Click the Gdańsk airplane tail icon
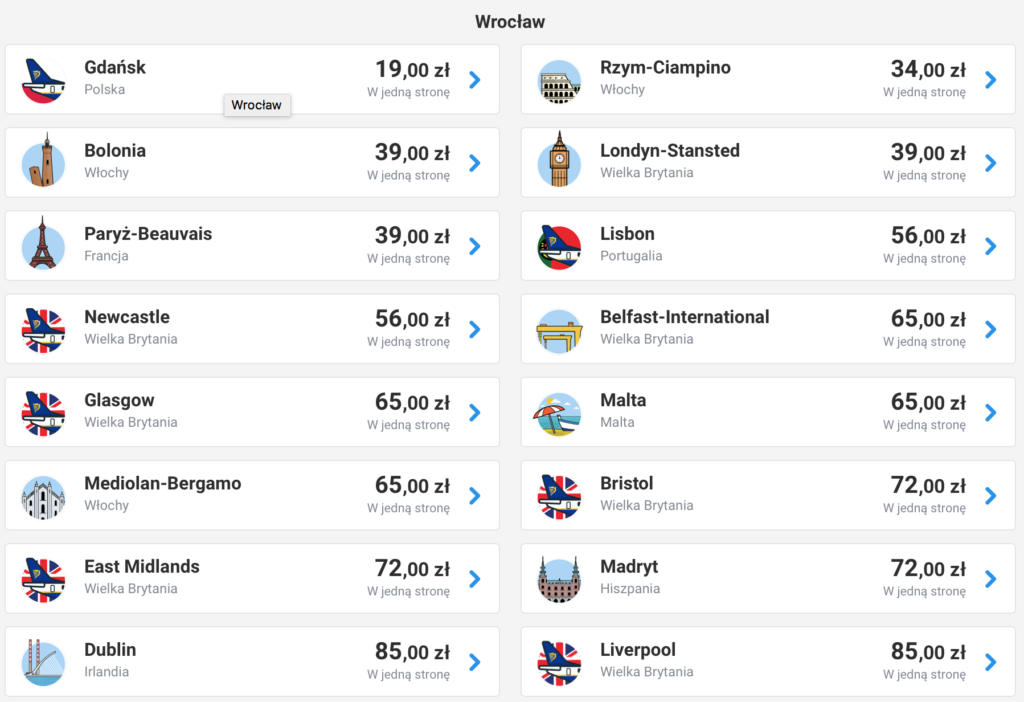This screenshot has width=1024, height=702. click(x=43, y=80)
